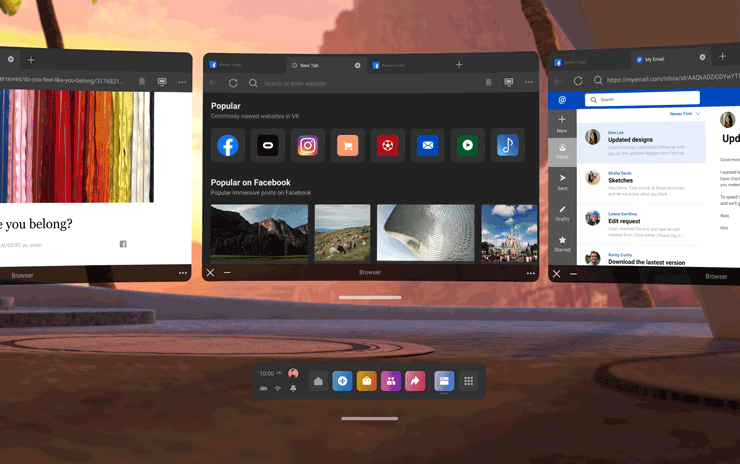Toggle notifications bell in the dock
Viewport: 740px width, 464px height.
tap(293, 388)
